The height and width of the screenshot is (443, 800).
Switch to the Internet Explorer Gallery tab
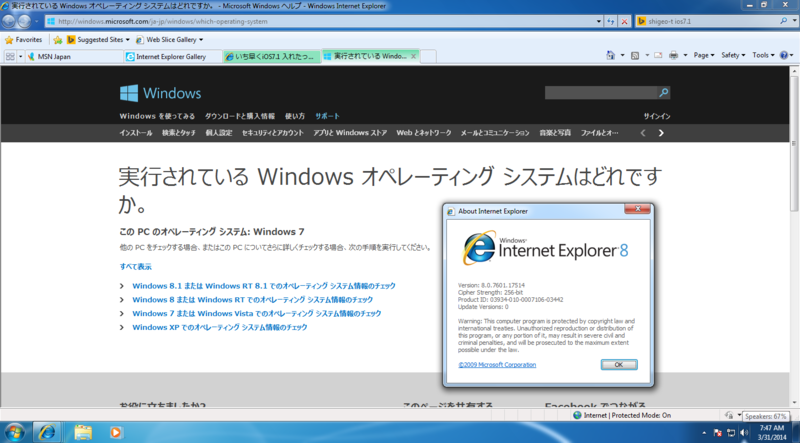point(173,57)
